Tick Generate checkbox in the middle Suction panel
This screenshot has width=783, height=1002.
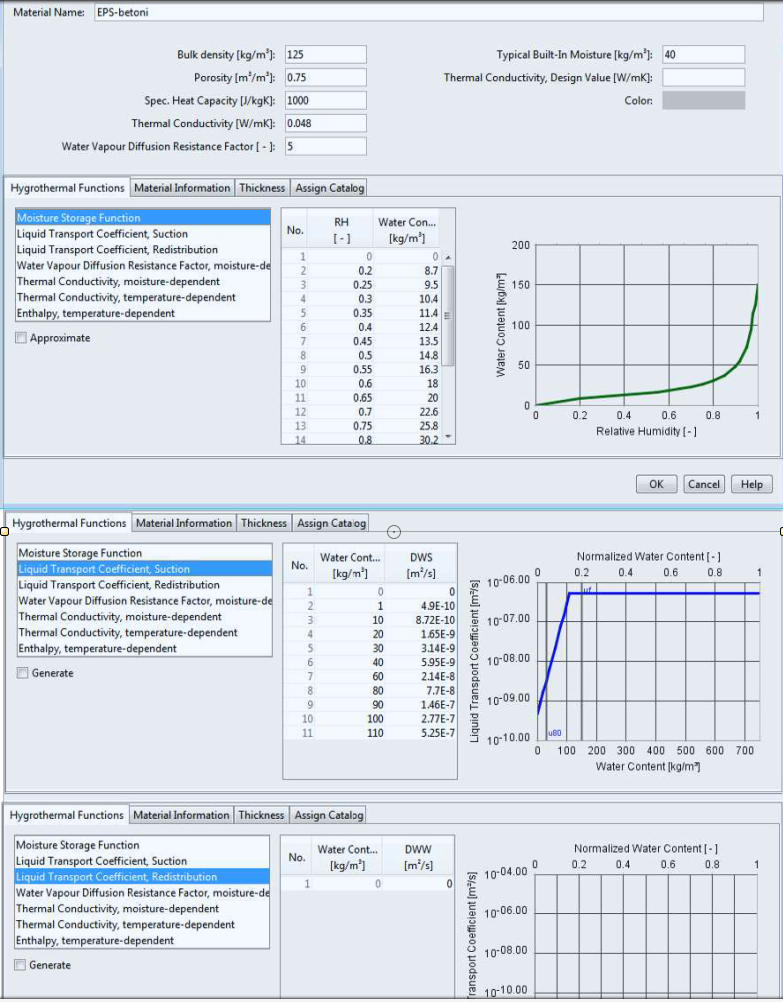click(x=23, y=673)
